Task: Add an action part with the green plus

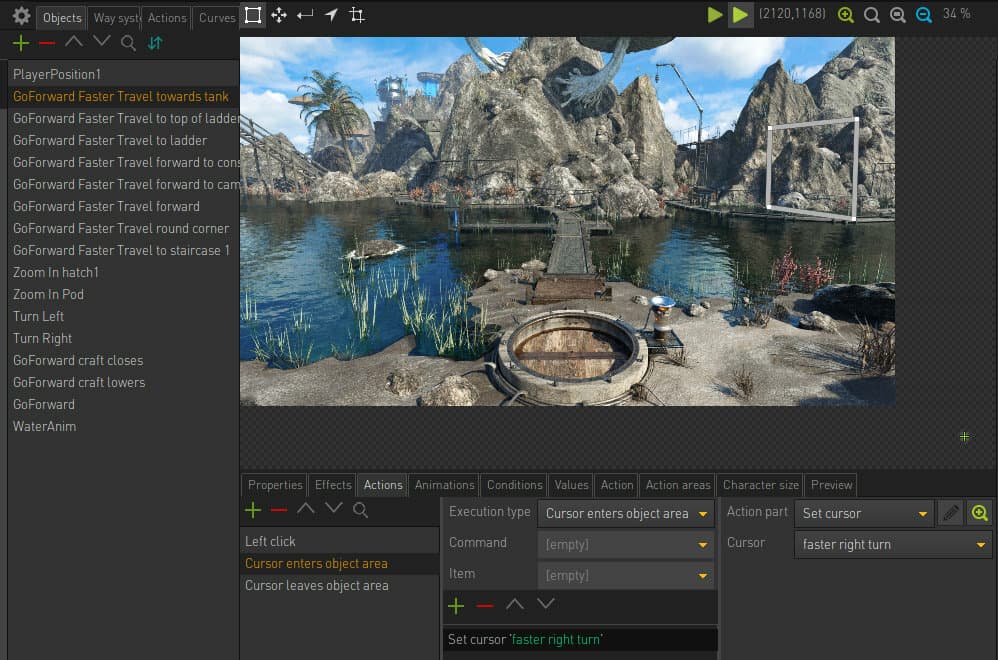Action: coord(456,605)
